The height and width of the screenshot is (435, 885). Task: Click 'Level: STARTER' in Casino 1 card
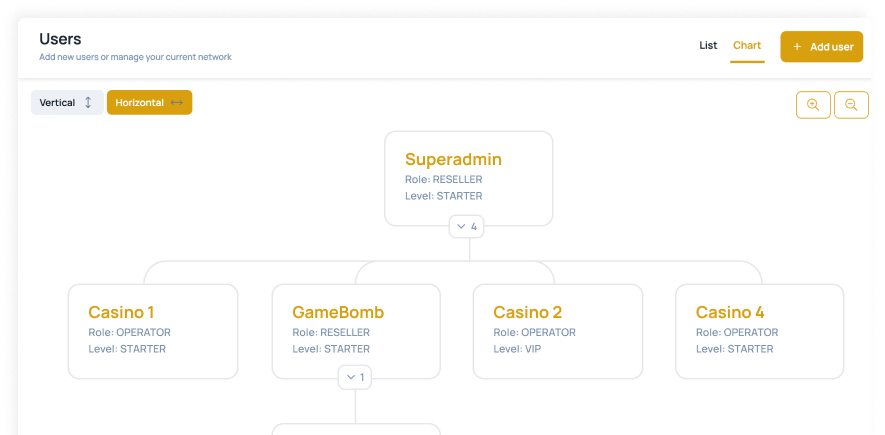click(127, 349)
